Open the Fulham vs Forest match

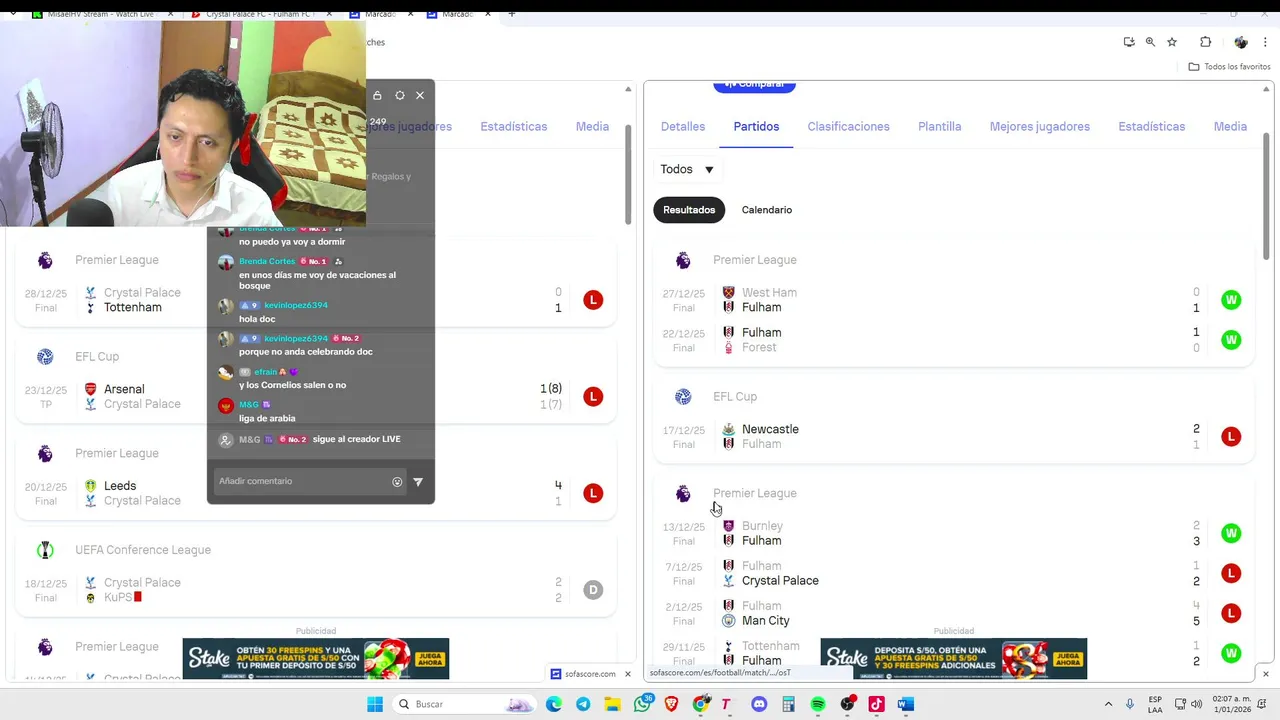click(x=953, y=340)
